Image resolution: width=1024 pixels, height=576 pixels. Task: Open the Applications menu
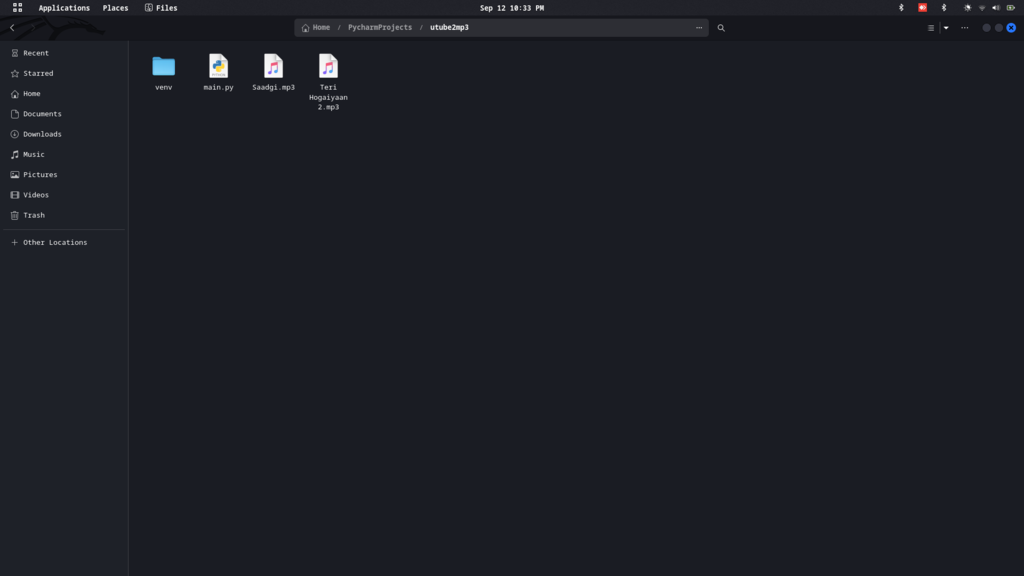(x=64, y=8)
